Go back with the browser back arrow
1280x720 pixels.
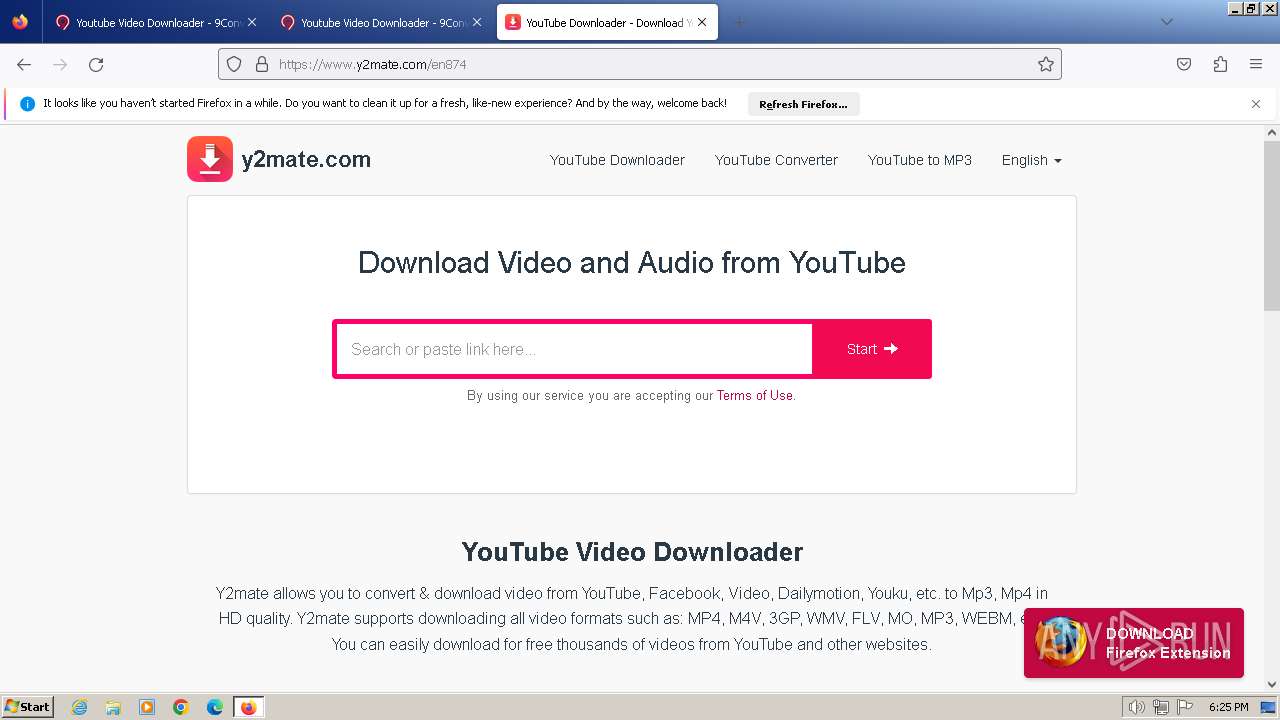click(x=24, y=64)
